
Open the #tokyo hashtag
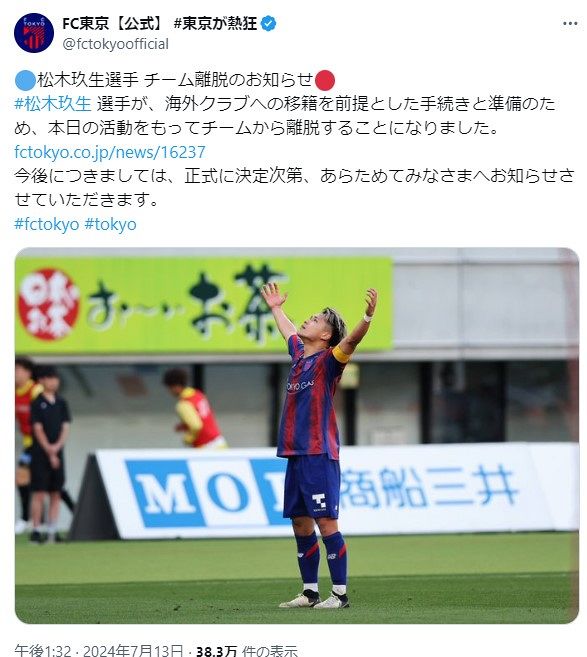tap(110, 224)
